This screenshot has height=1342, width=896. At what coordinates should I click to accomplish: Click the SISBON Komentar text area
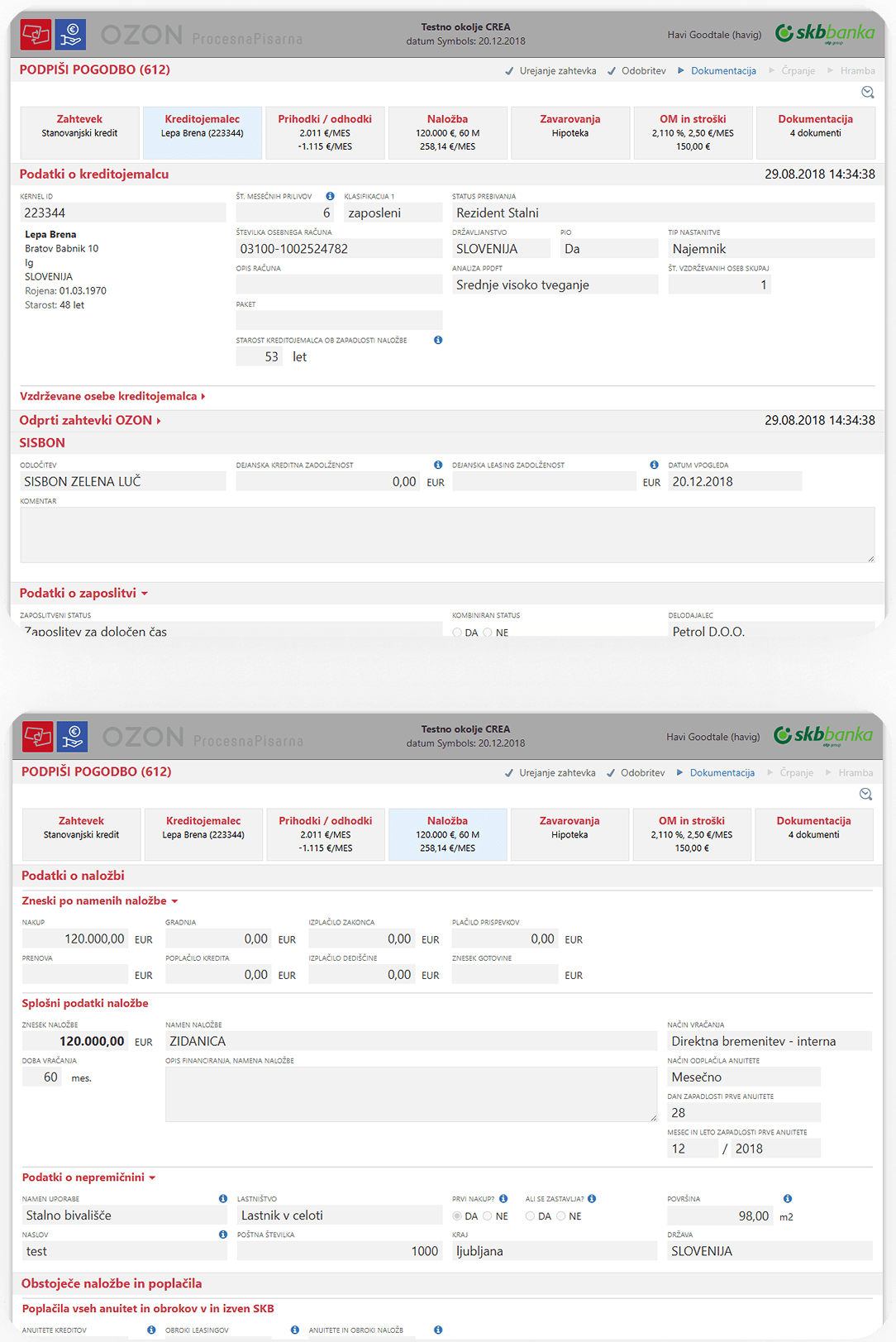coord(447,535)
